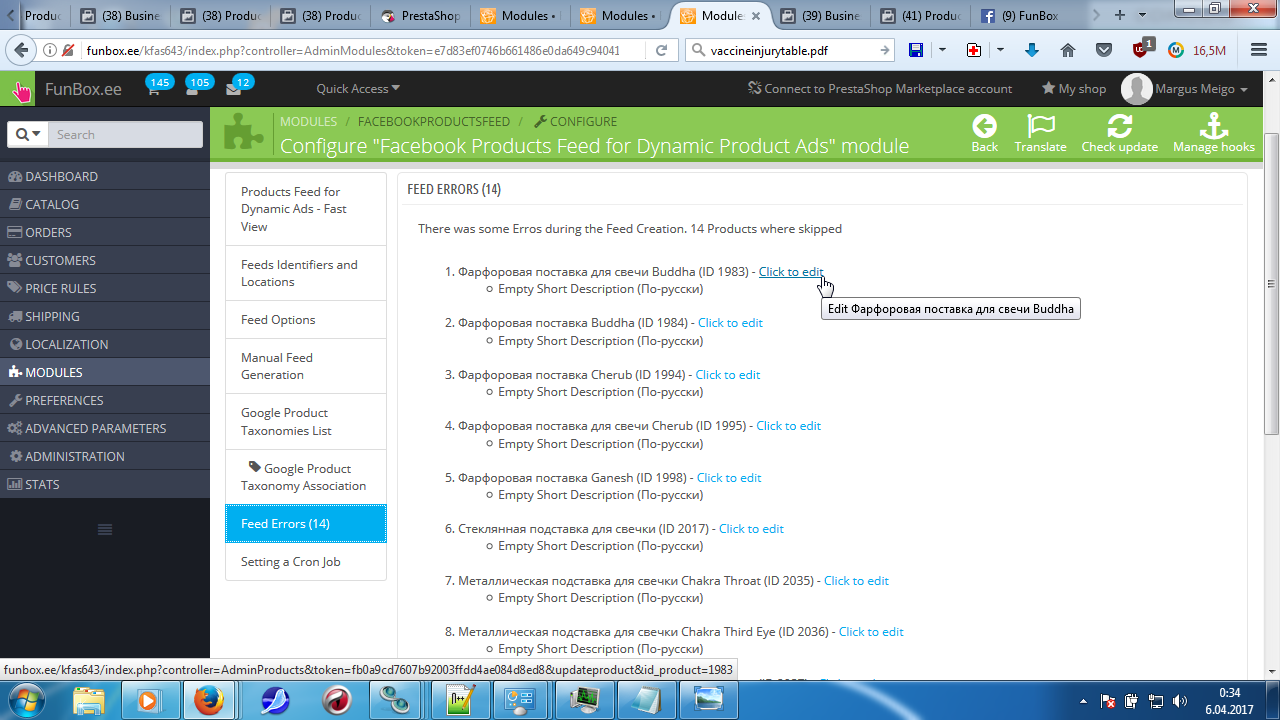The width and height of the screenshot is (1280, 720).
Task: Open the Customers menu item
Action: click(x=105, y=260)
